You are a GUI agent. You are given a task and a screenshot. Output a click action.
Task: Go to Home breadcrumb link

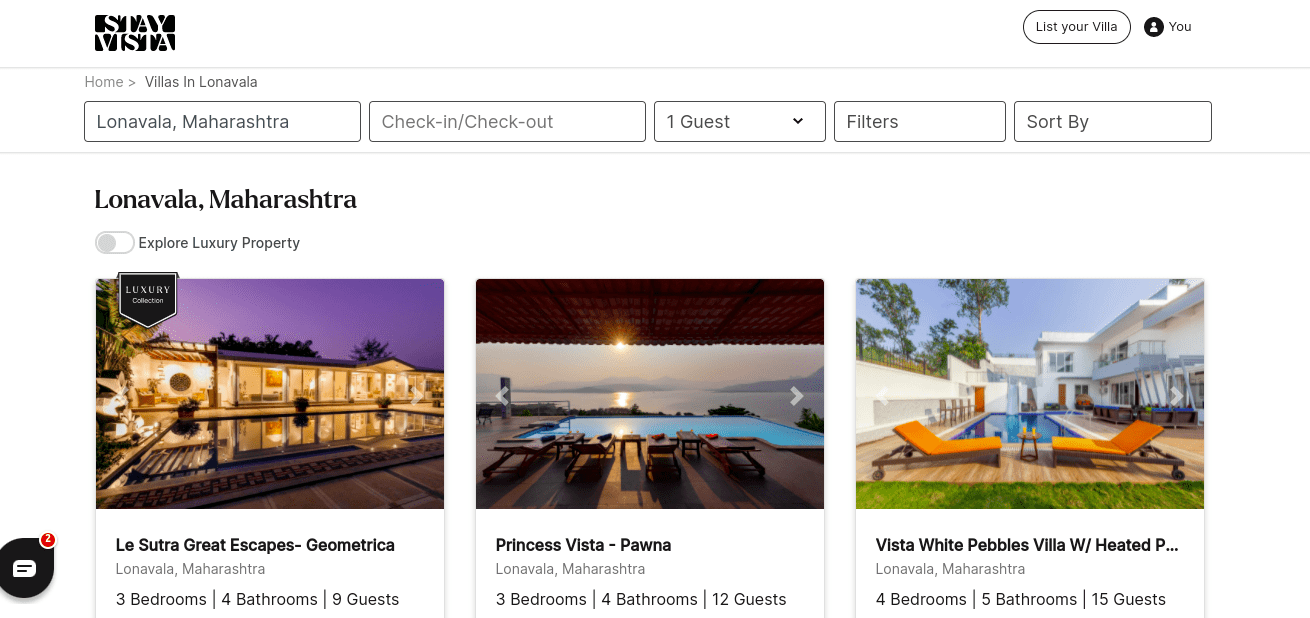(x=104, y=82)
